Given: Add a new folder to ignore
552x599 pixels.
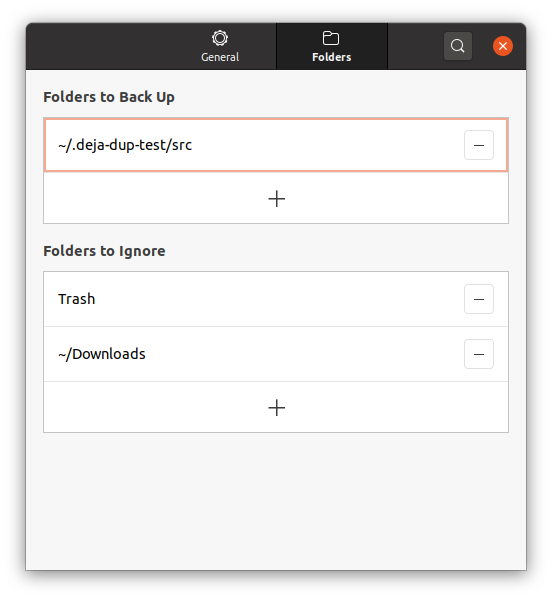Looking at the screenshot, I should pos(276,407).
